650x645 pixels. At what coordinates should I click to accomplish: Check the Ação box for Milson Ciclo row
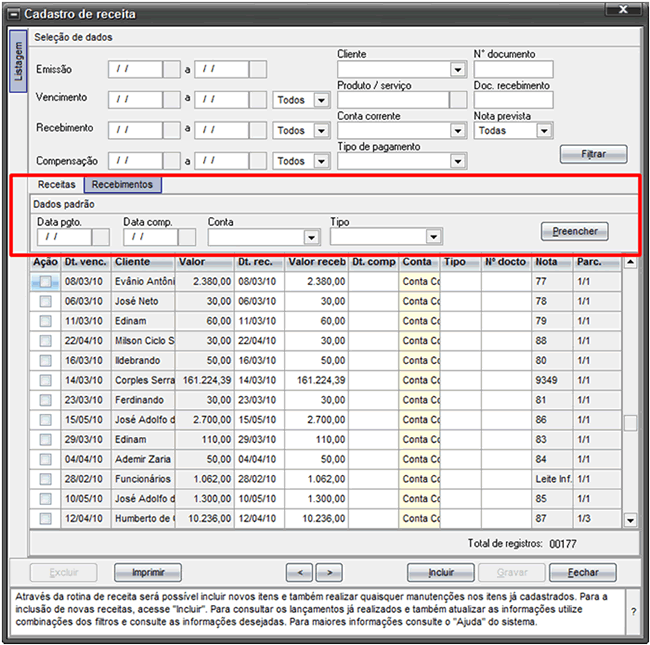point(45,341)
